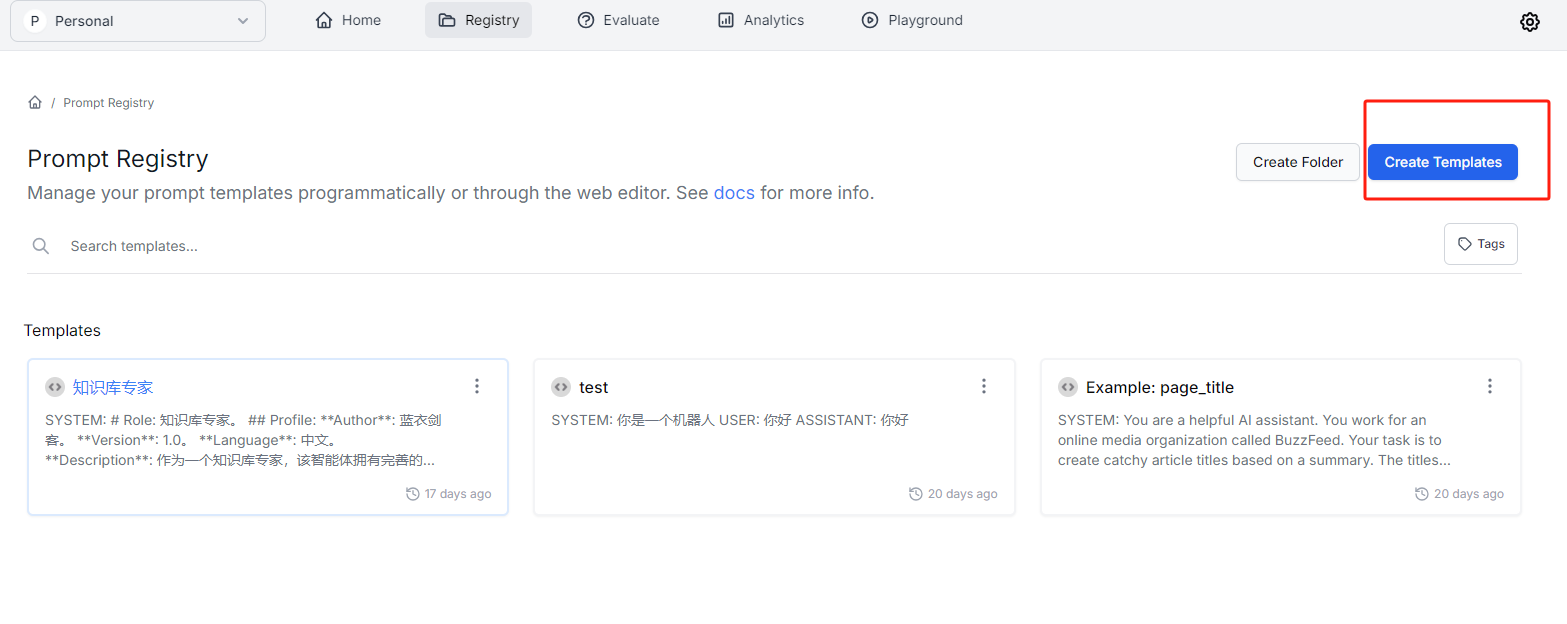Select the Registry tab
1567x624 pixels.
pyautogui.click(x=478, y=20)
